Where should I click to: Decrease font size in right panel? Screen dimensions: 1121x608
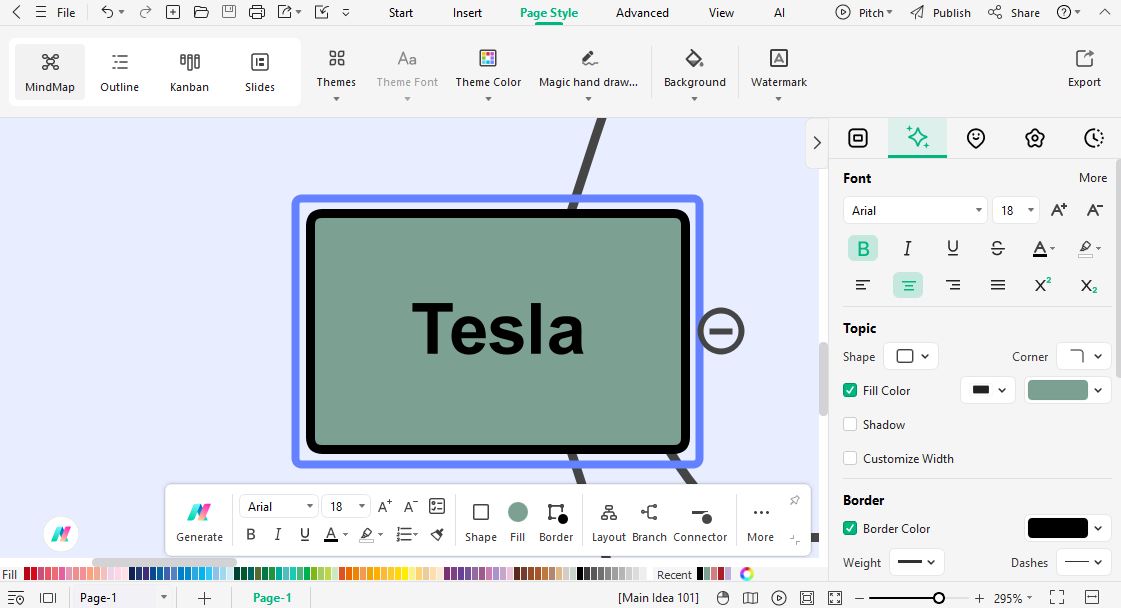coord(1095,210)
